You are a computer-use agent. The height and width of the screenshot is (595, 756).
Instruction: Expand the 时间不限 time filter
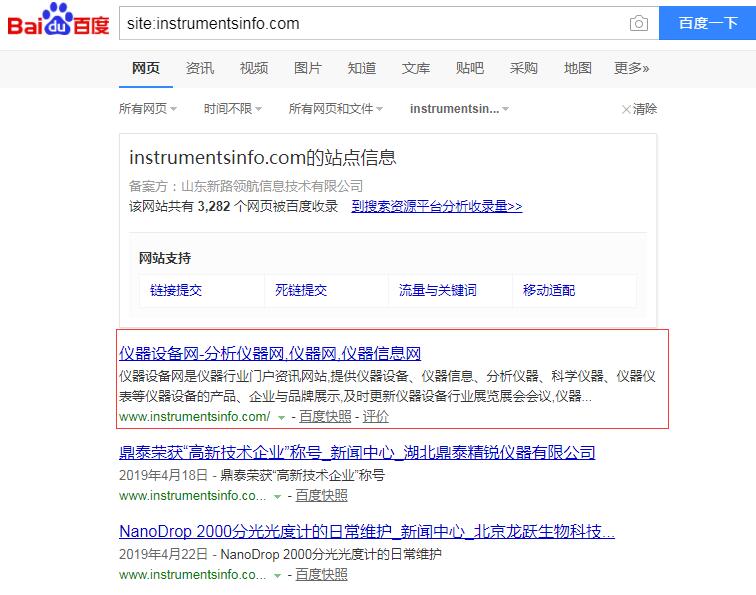[232, 108]
